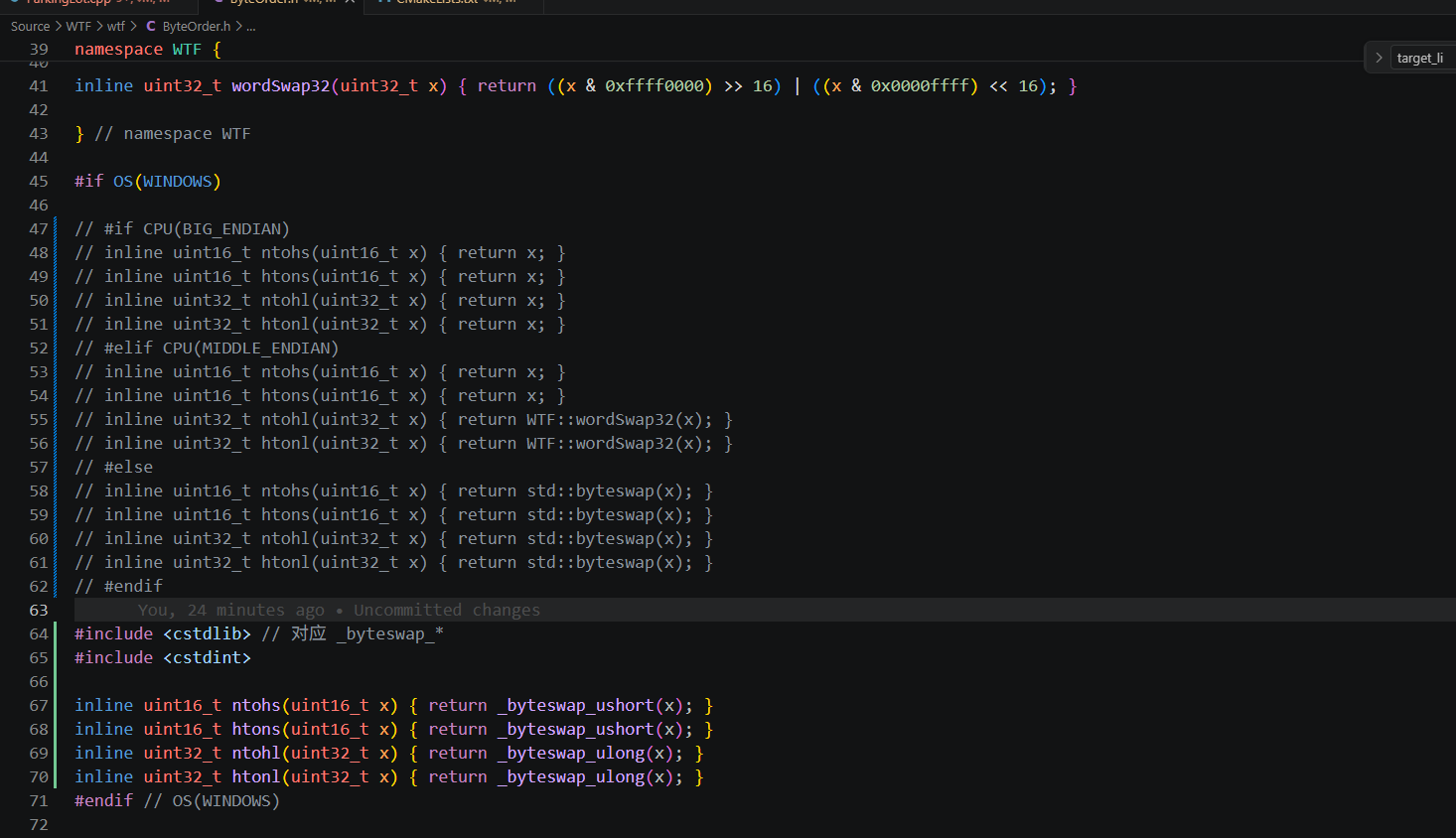Click the ntohs function name on line 67
The height and width of the screenshot is (838, 1456).
pyautogui.click(x=256, y=706)
